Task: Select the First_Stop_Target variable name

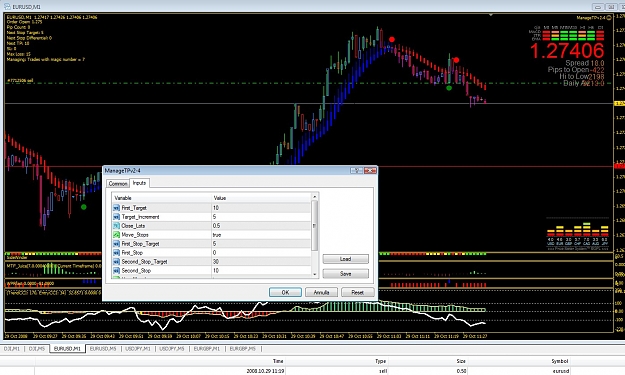Action: 140,244
